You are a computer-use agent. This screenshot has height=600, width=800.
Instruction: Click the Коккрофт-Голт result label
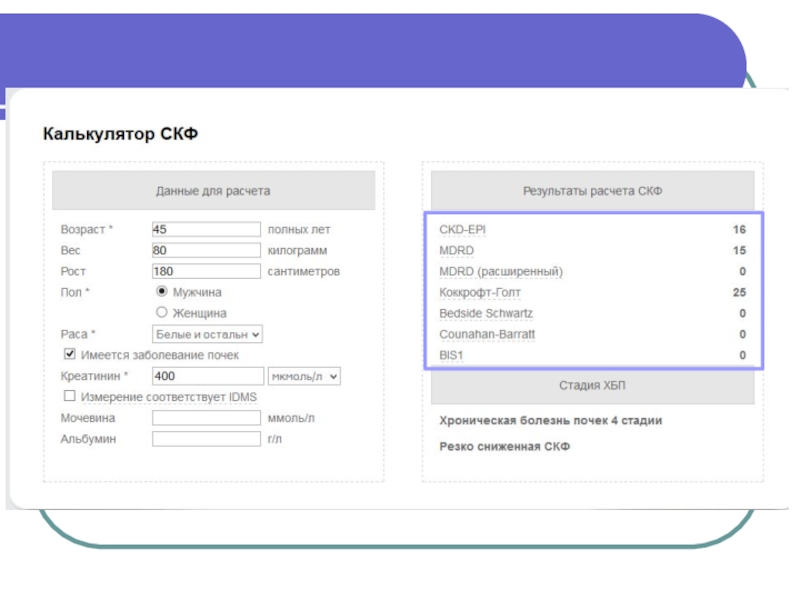click(480, 293)
